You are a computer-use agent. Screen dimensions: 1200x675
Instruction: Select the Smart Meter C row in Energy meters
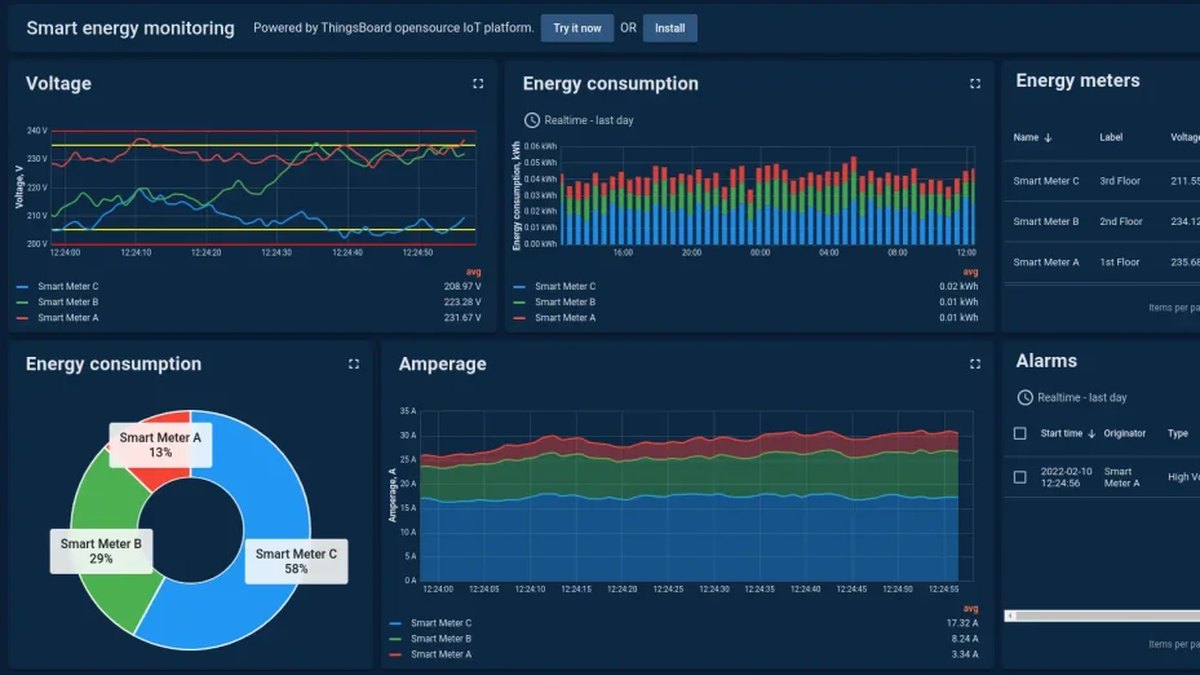[1102, 181]
